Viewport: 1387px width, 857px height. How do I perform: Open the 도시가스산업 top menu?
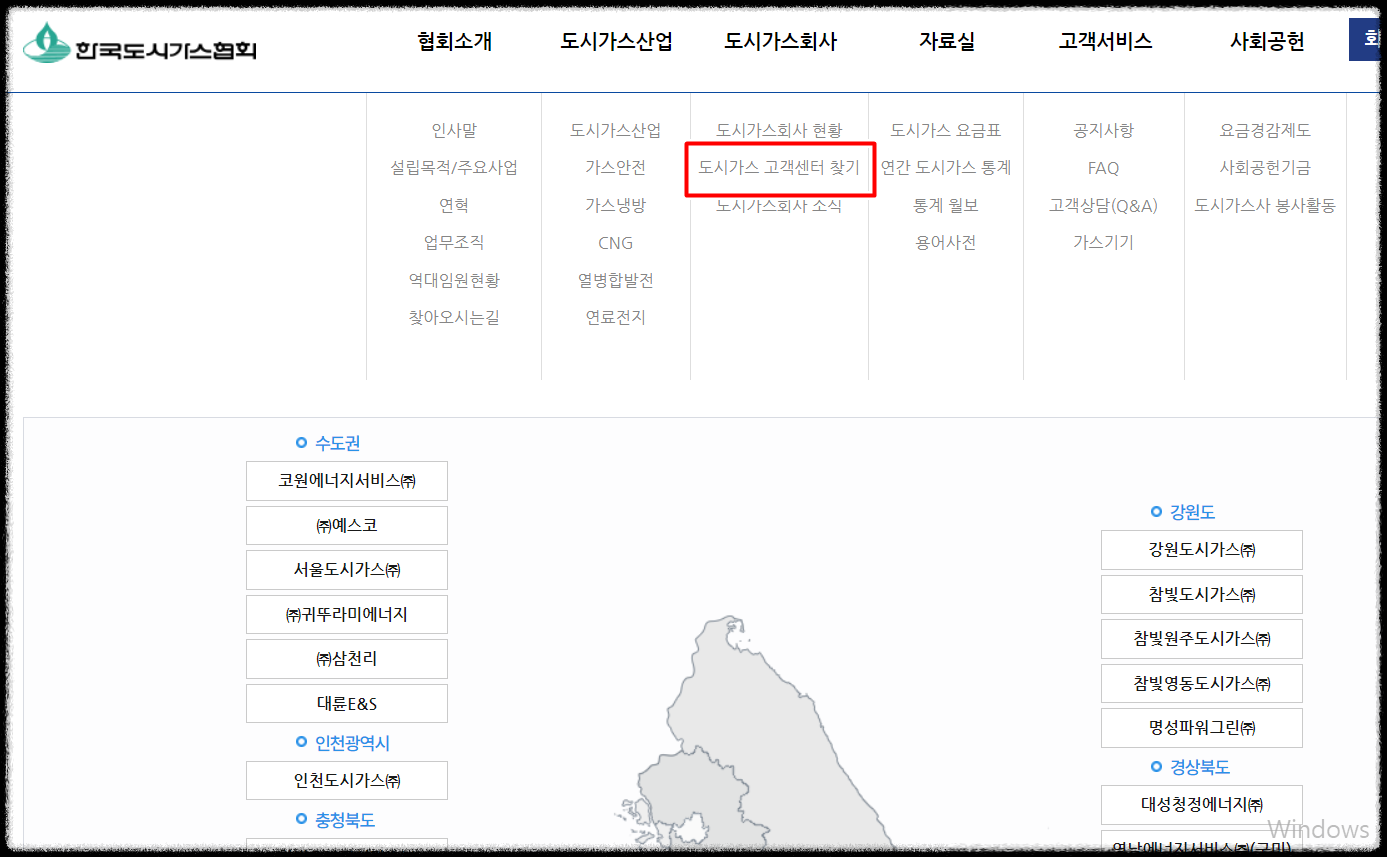point(616,42)
